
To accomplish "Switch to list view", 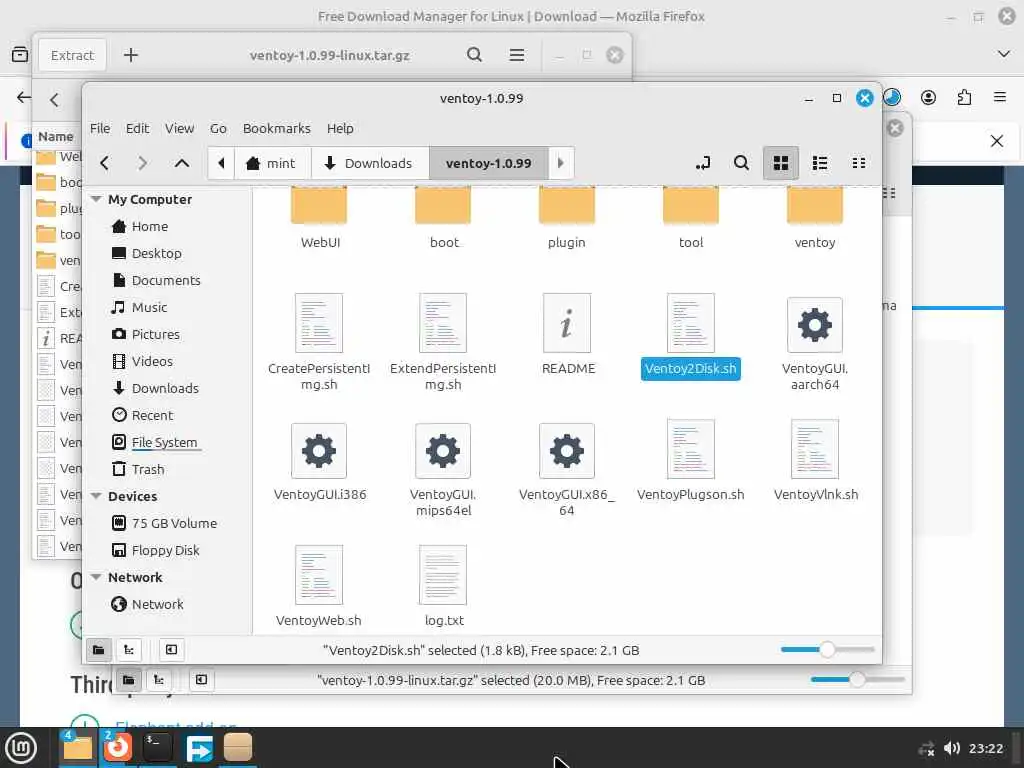I will click(820, 163).
